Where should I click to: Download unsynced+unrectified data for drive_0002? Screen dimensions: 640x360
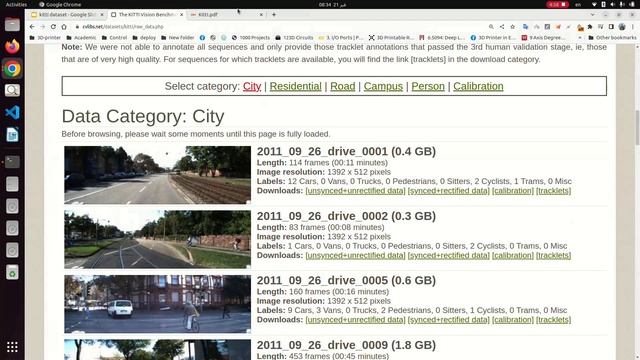point(355,255)
